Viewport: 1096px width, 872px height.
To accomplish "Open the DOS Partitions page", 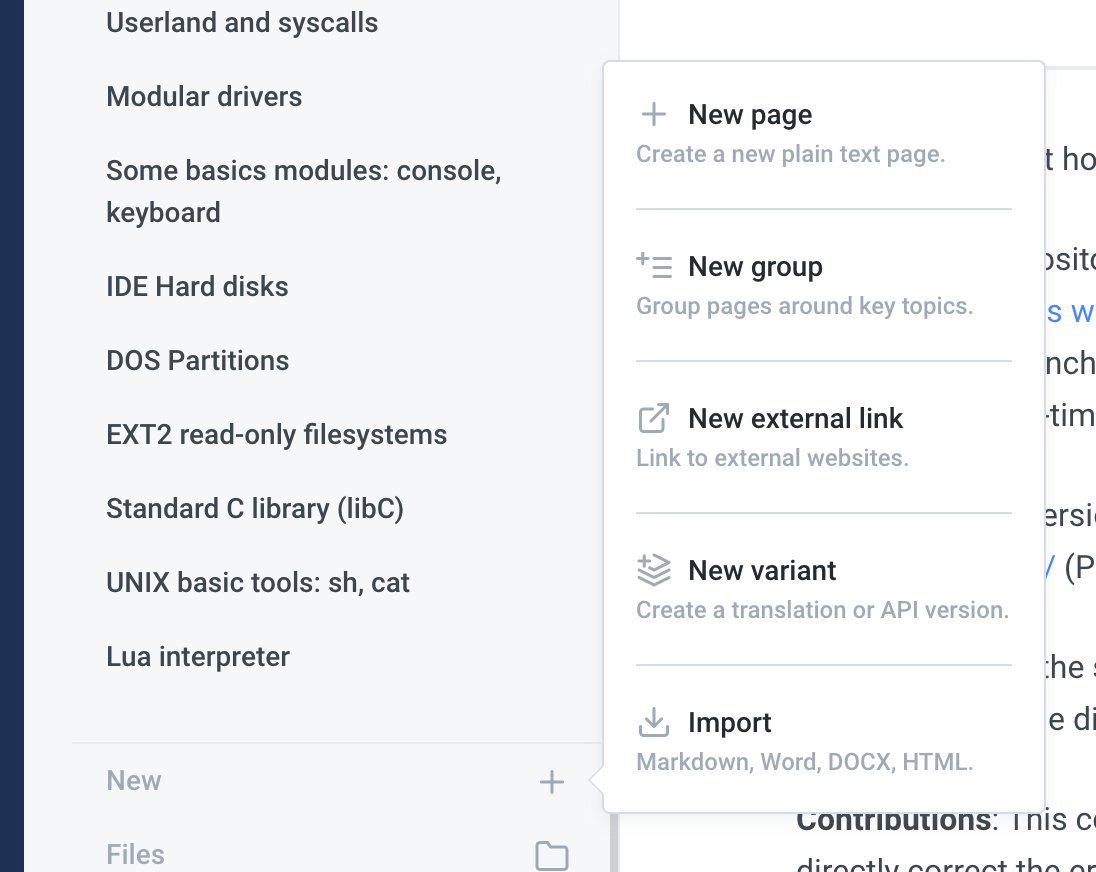I will (198, 361).
